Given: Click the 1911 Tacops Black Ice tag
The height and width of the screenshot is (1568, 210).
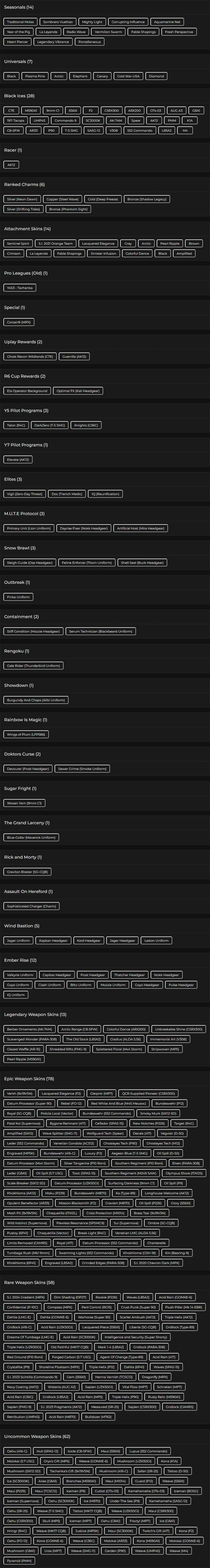Looking at the screenshot, I should (x=15, y=121).
